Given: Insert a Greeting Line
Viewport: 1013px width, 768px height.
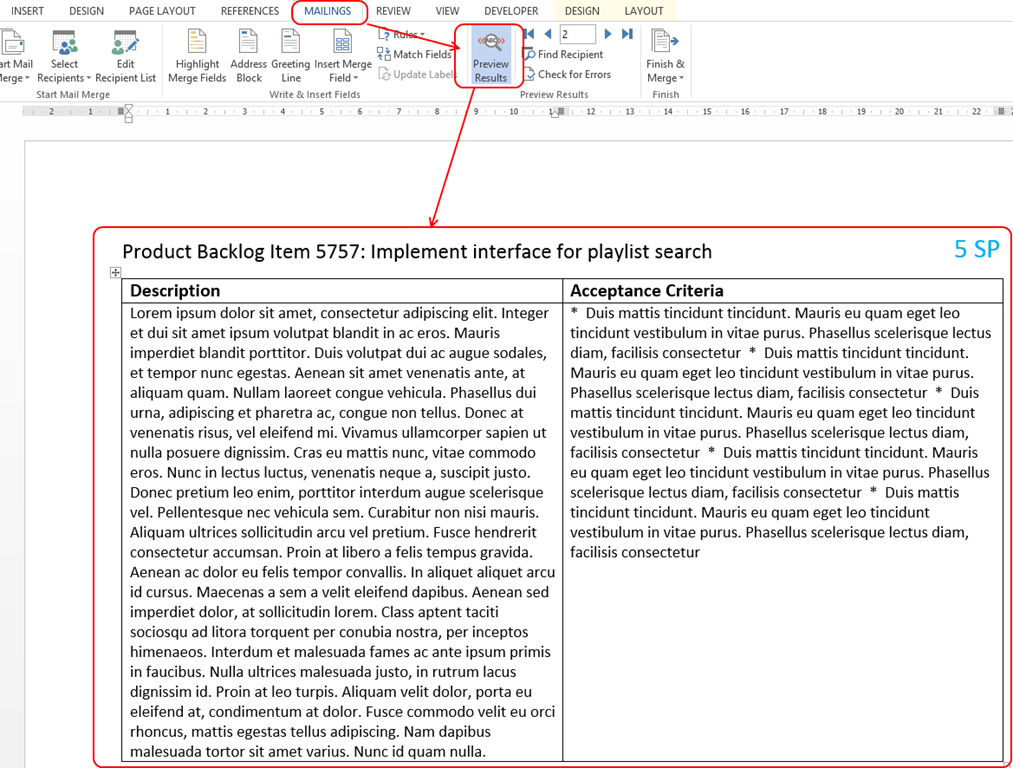Looking at the screenshot, I should [290, 55].
